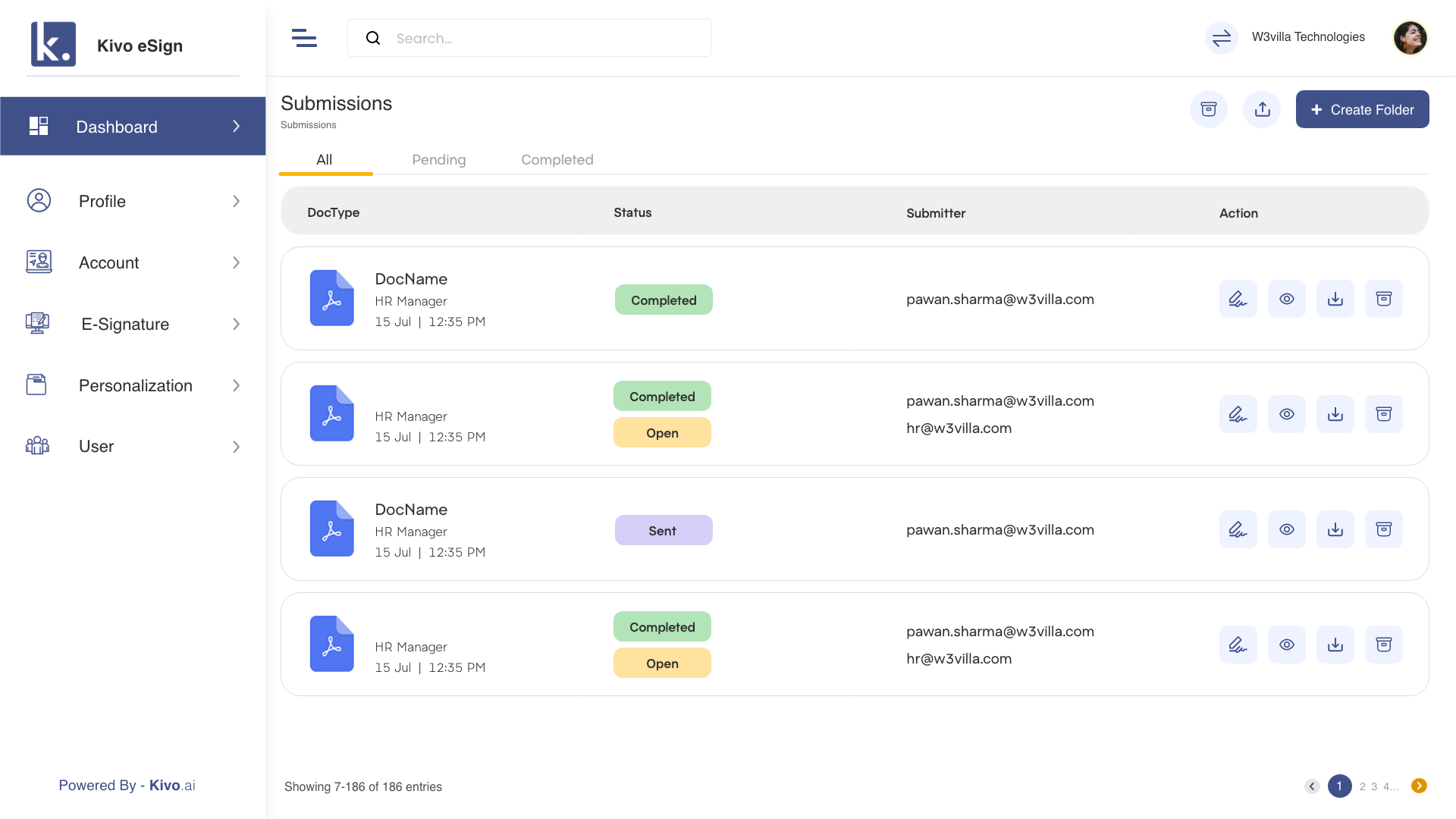Click the archive icon near Create Folder

pos(1209,109)
